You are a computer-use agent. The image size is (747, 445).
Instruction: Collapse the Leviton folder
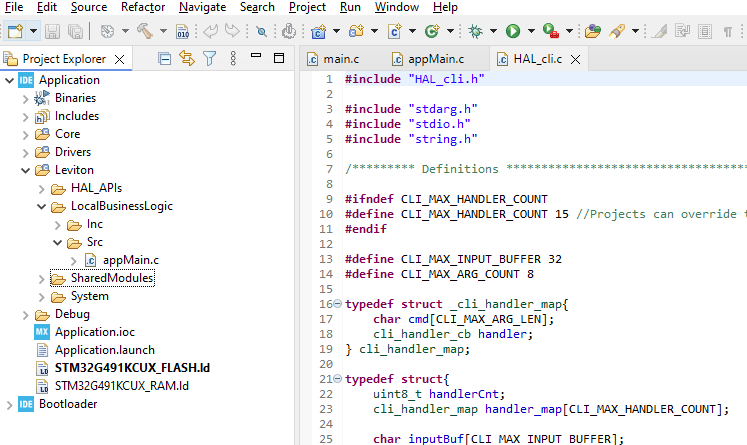point(26,170)
